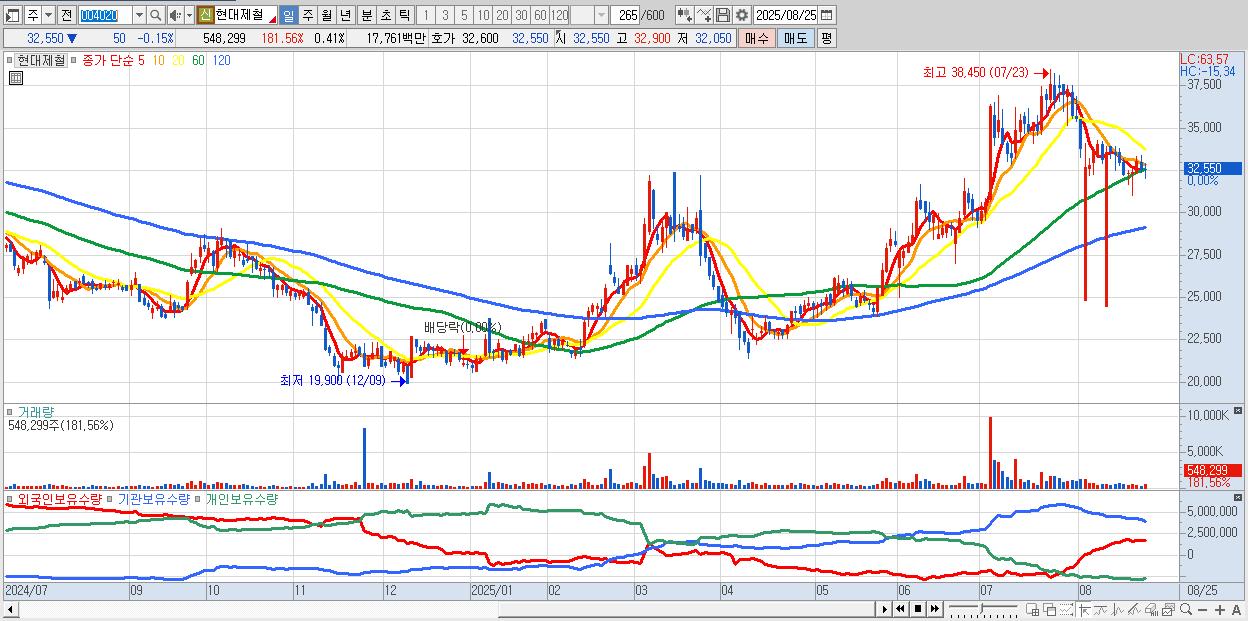The image size is (1248, 621).
Task: Click the add line indicator icon
Action: click(x=704, y=15)
